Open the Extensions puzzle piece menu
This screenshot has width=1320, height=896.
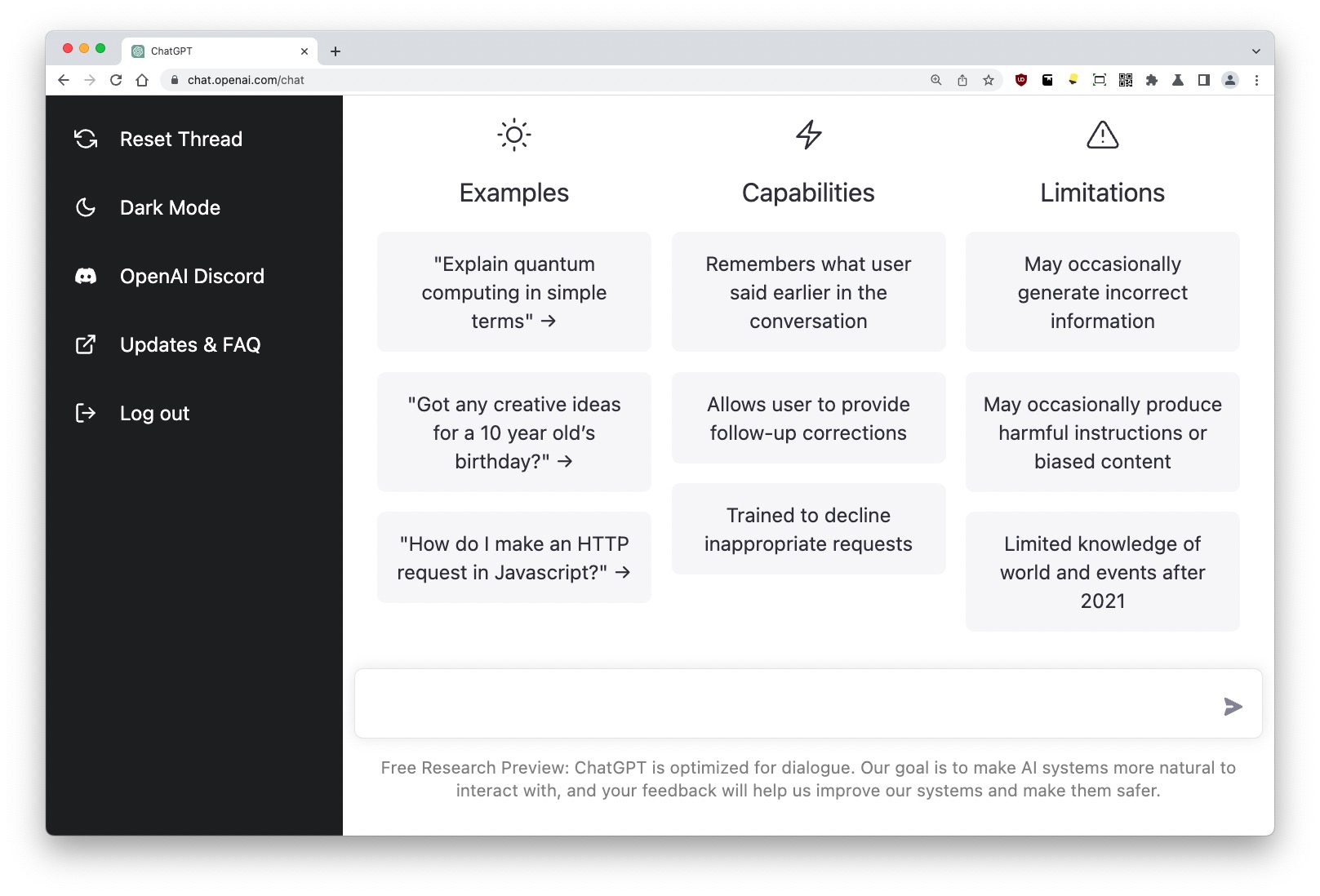(x=1152, y=80)
